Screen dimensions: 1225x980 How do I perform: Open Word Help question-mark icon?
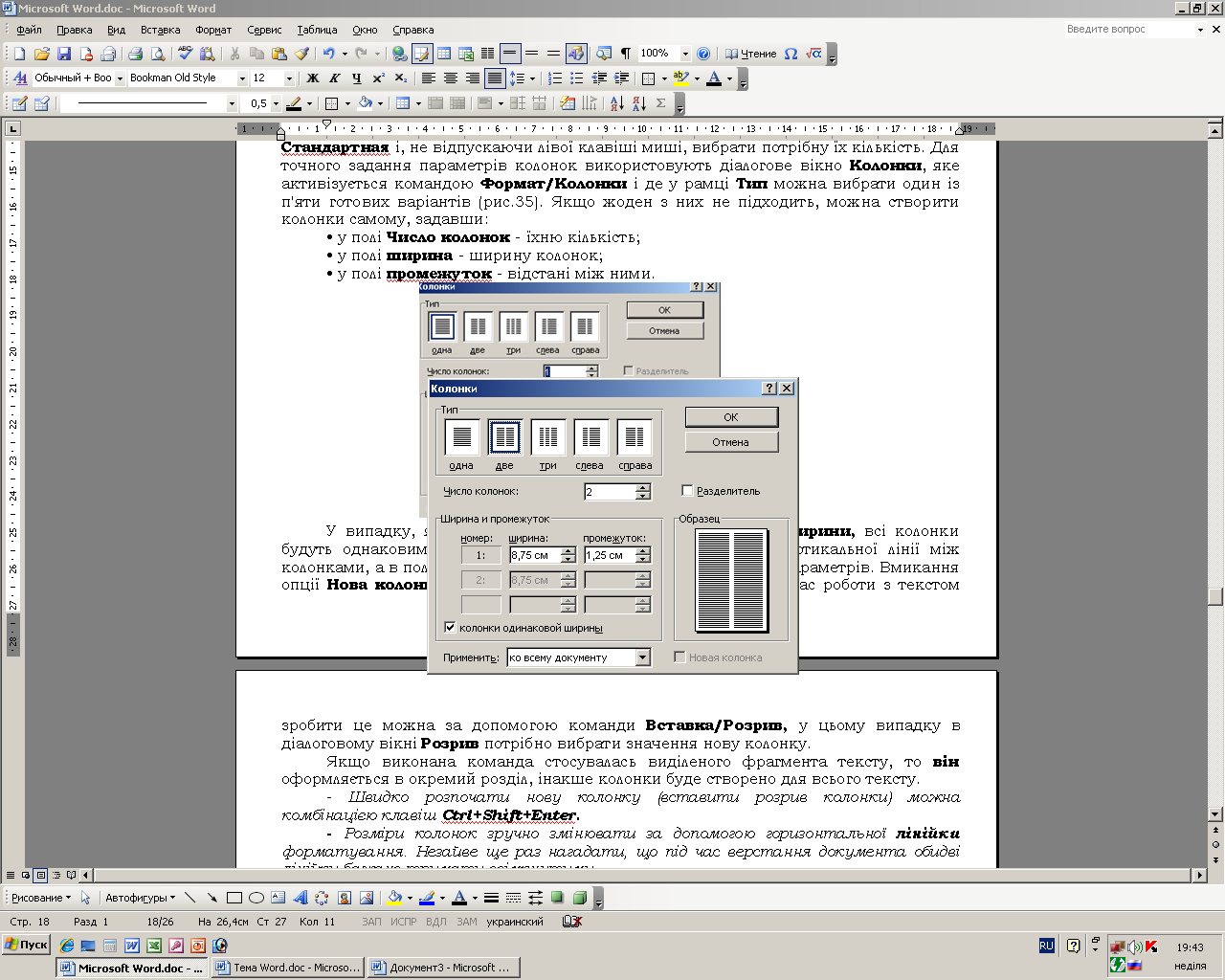click(x=703, y=54)
